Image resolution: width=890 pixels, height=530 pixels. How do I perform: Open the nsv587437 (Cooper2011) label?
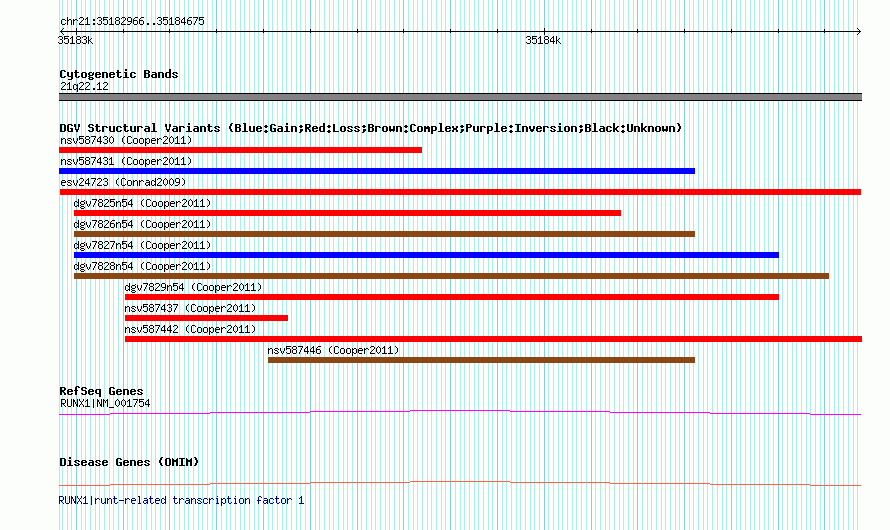click(x=191, y=308)
